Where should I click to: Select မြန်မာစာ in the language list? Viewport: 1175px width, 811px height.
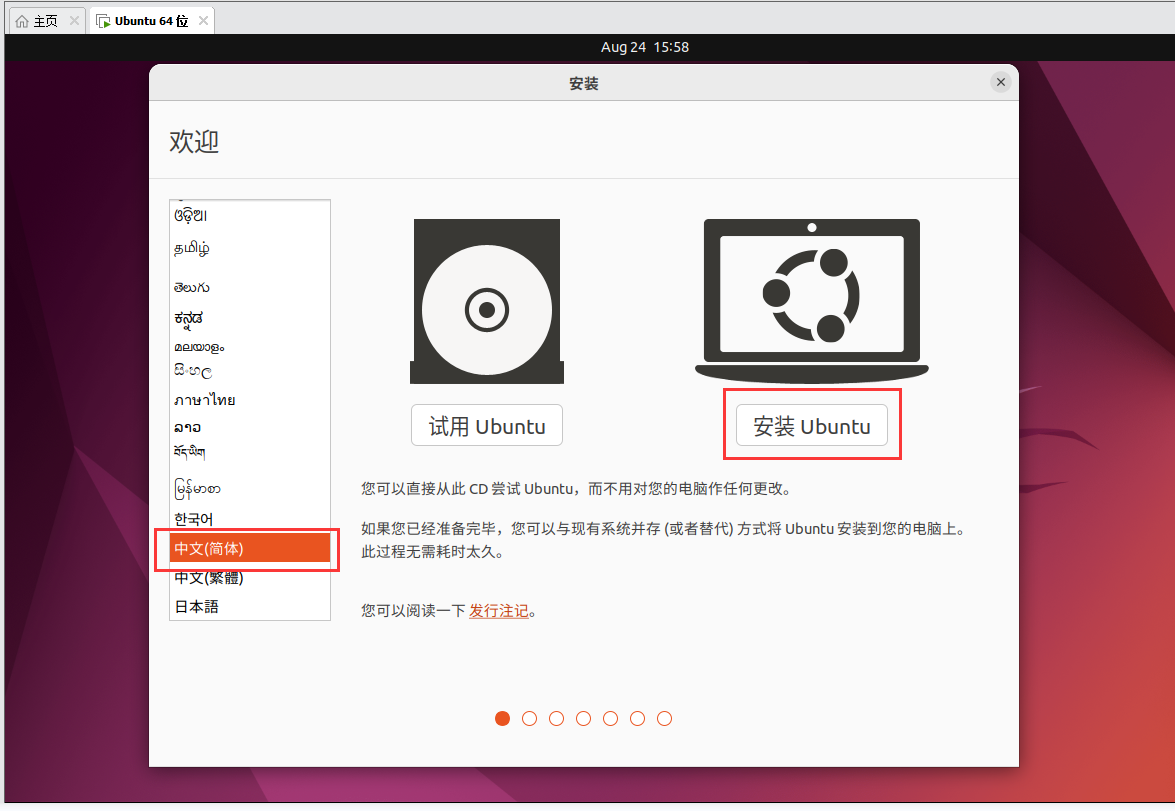coord(250,489)
